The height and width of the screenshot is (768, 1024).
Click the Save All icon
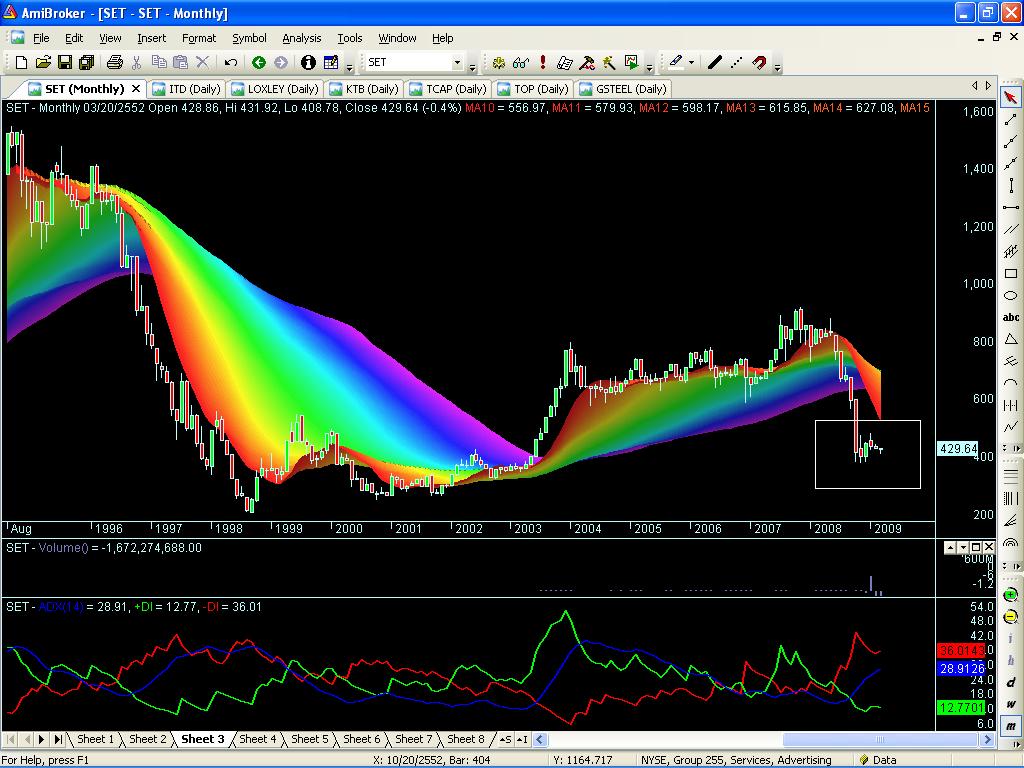(x=86, y=63)
